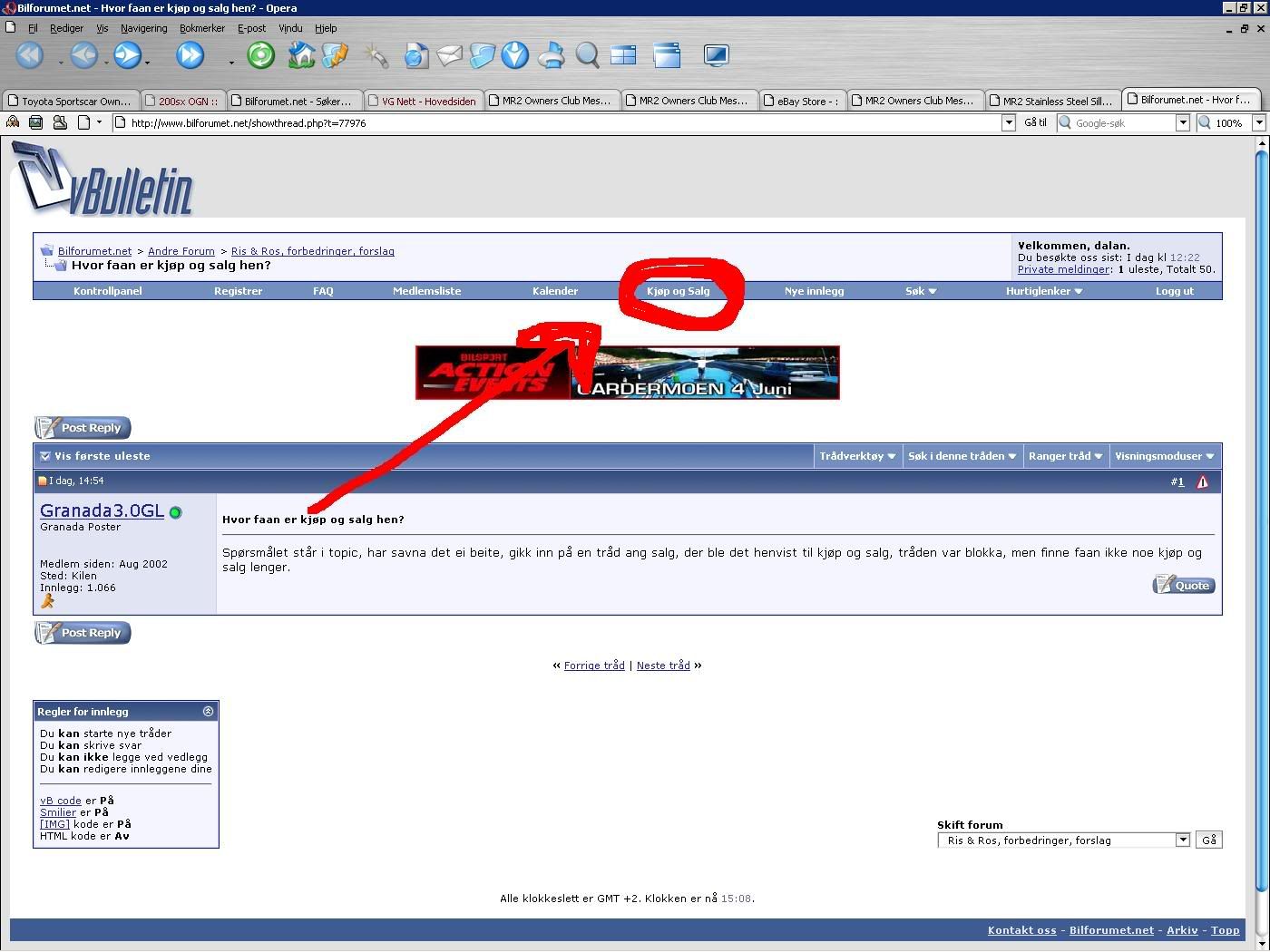Click the vBulletin logo

click(103, 180)
